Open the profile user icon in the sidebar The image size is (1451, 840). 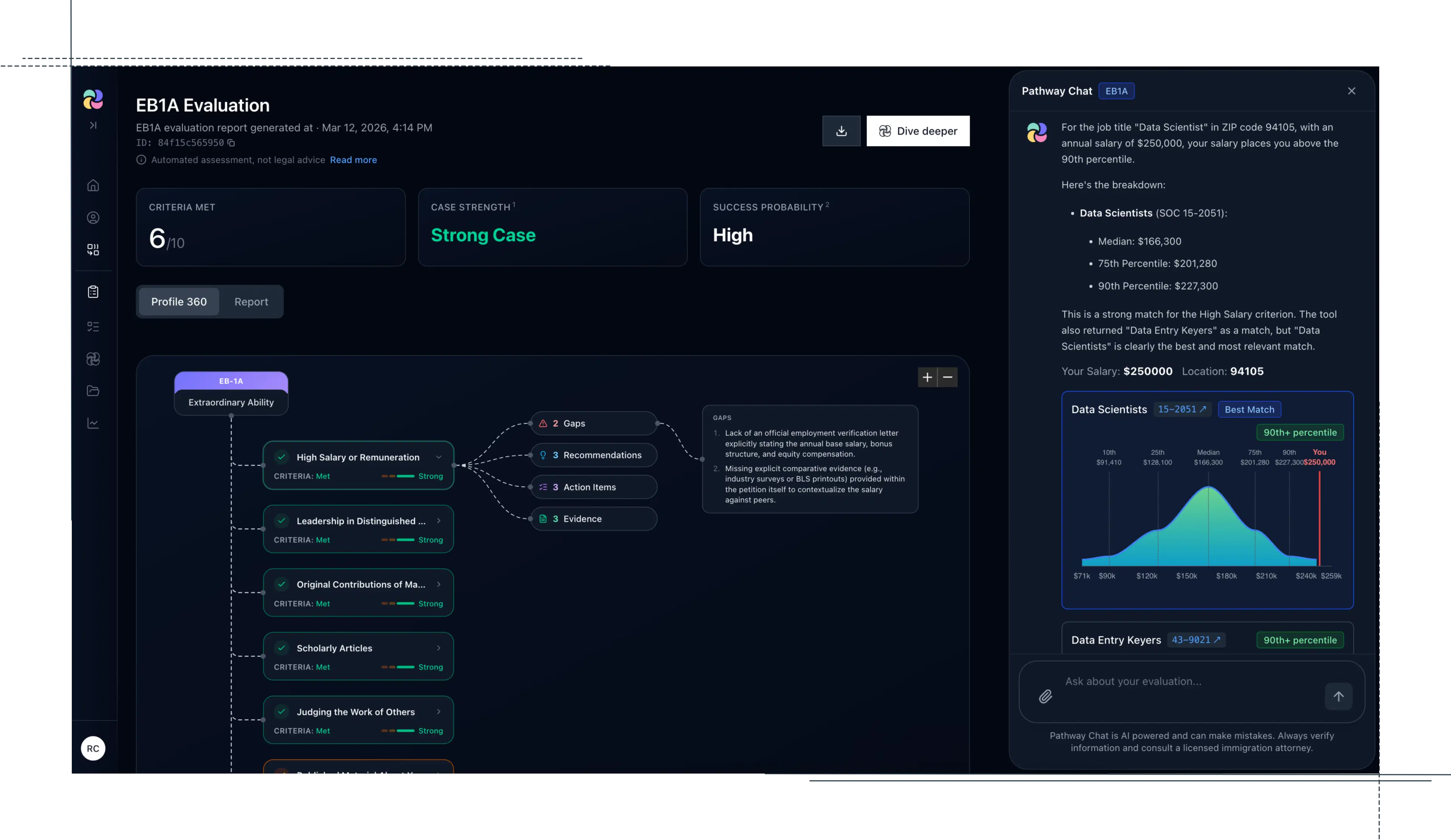(93, 218)
